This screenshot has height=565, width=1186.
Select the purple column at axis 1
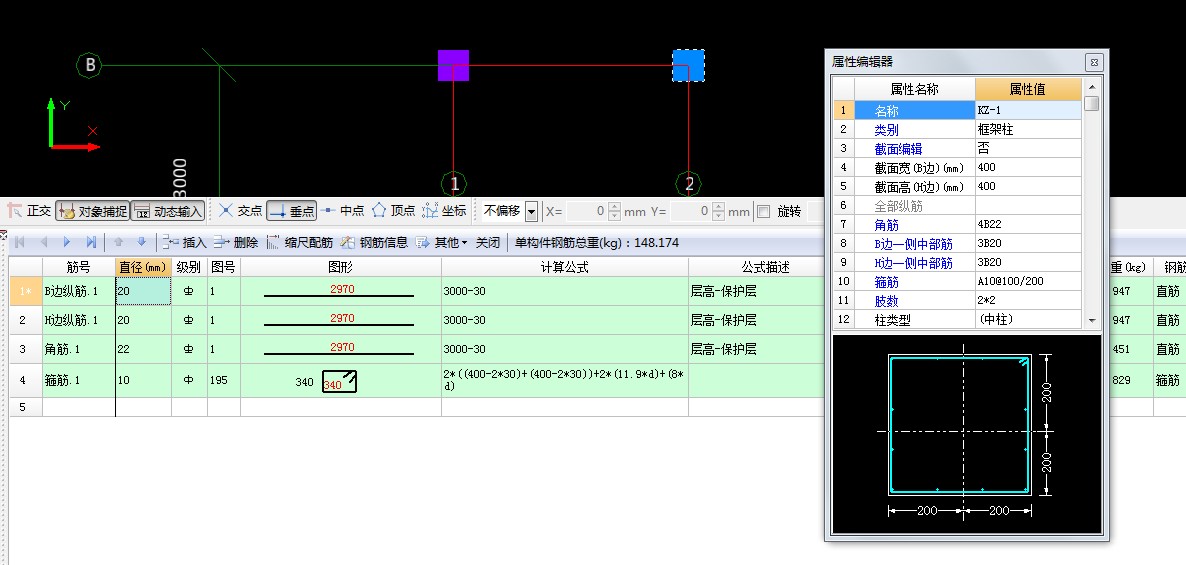click(453, 65)
